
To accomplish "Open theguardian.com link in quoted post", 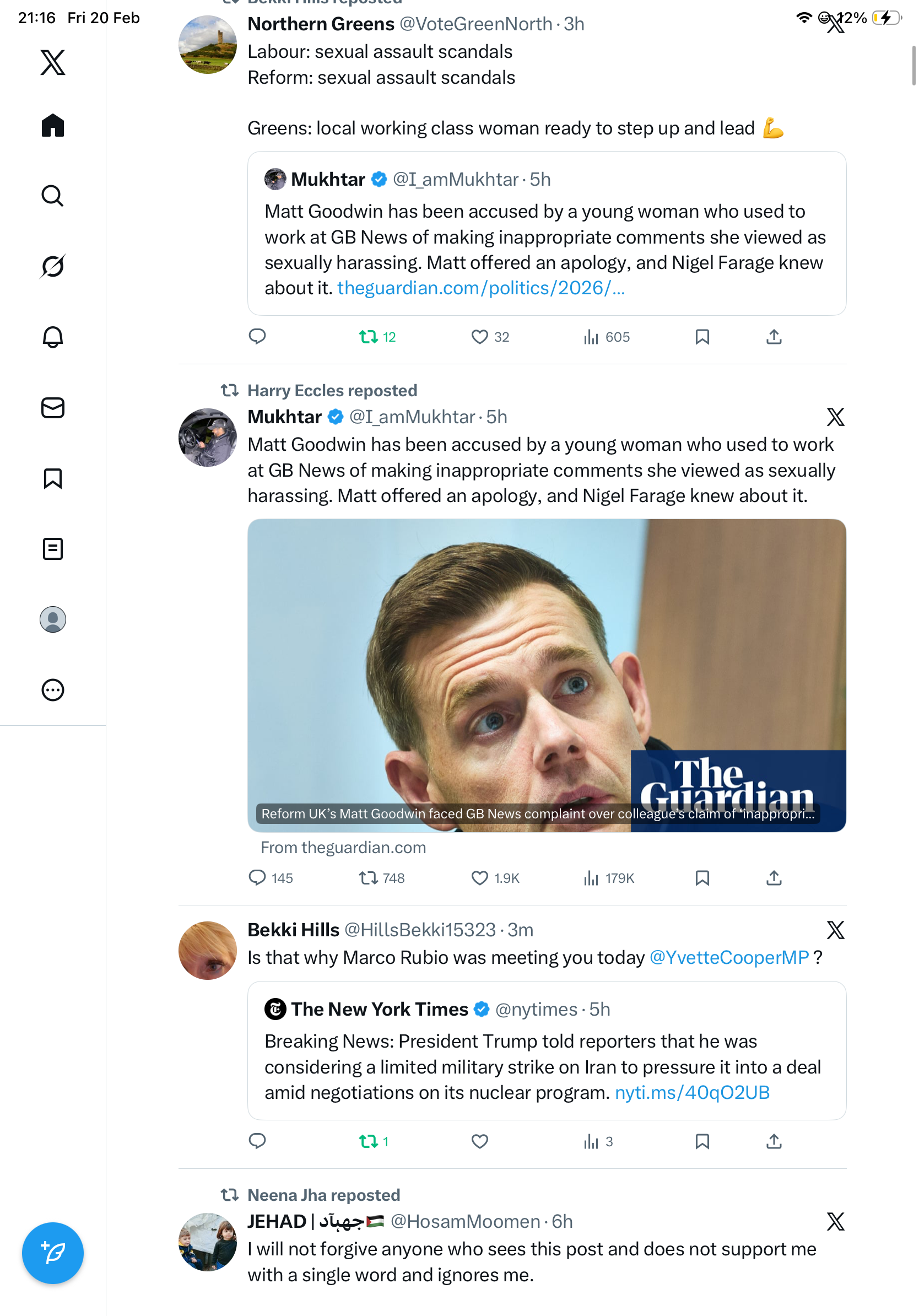I will point(480,288).
